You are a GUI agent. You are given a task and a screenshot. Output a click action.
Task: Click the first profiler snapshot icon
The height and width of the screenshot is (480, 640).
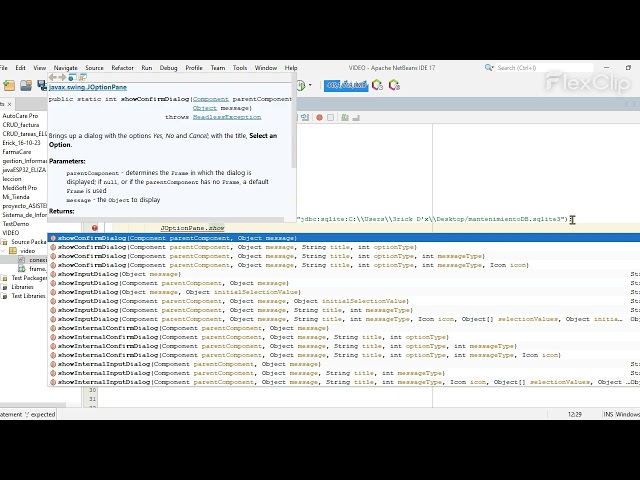(377, 85)
